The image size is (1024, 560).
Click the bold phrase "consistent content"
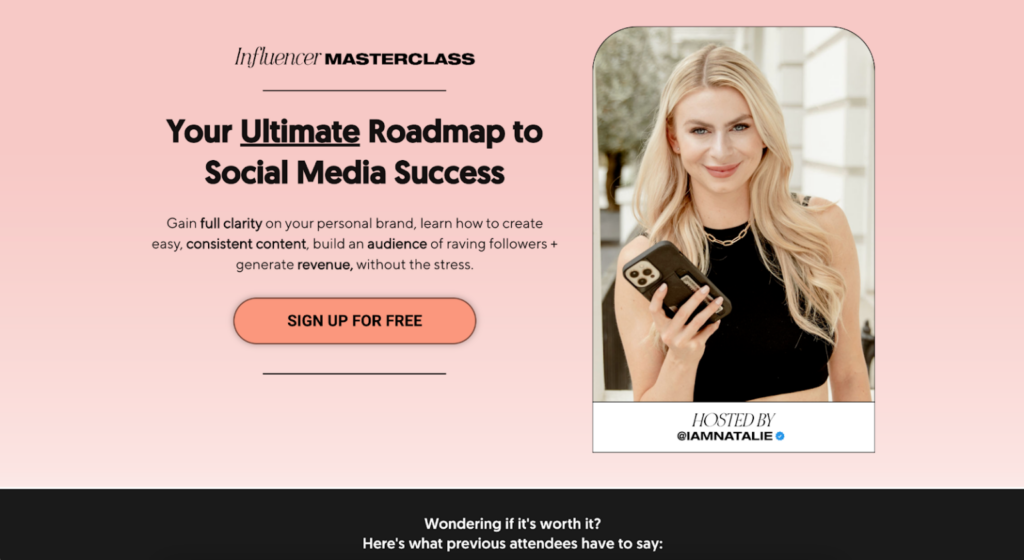[246, 244]
